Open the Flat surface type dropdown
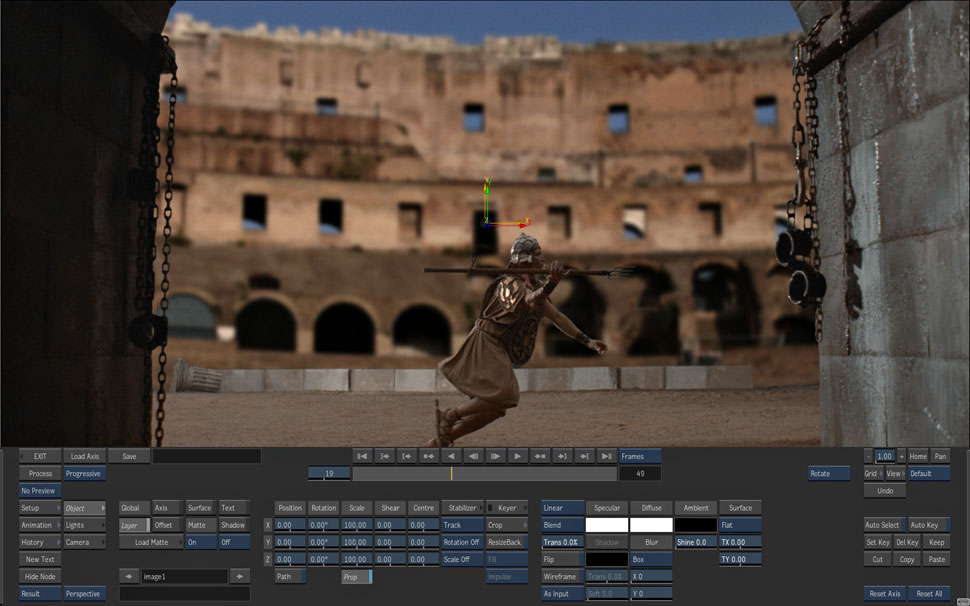The width and height of the screenshot is (970, 606). tap(739, 525)
